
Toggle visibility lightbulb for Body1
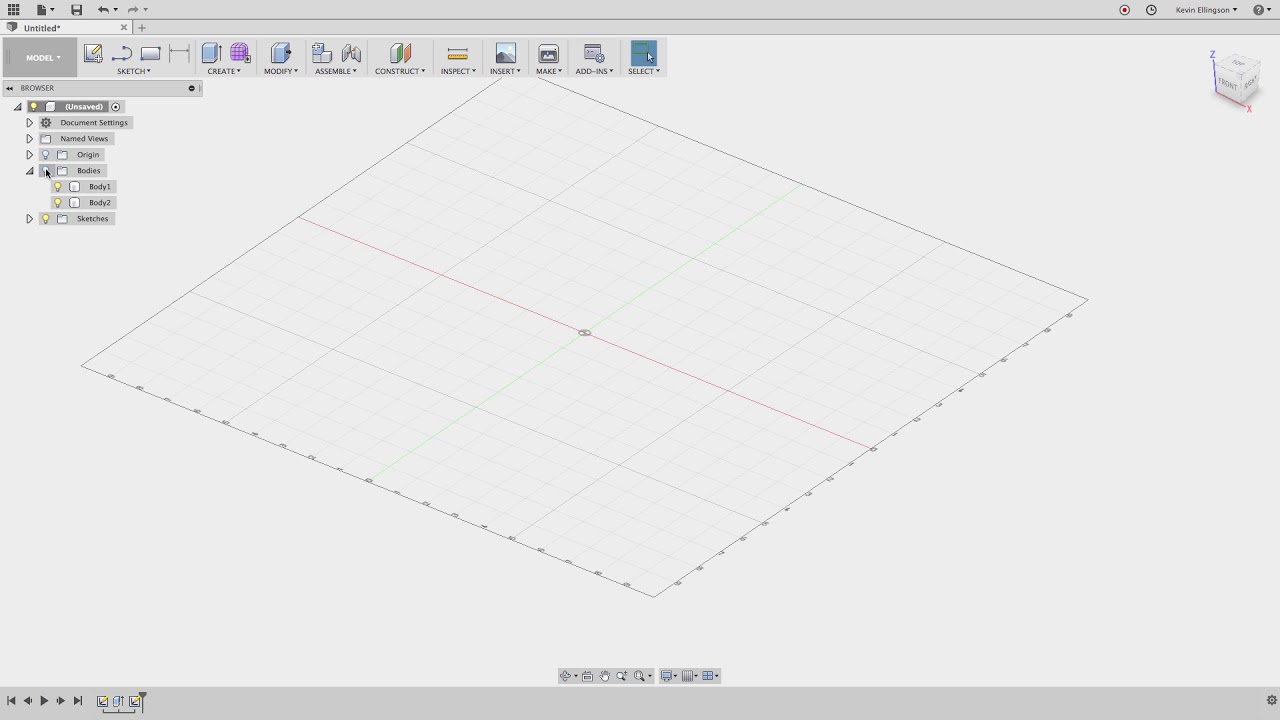pyautogui.click(x=58, y=187)
